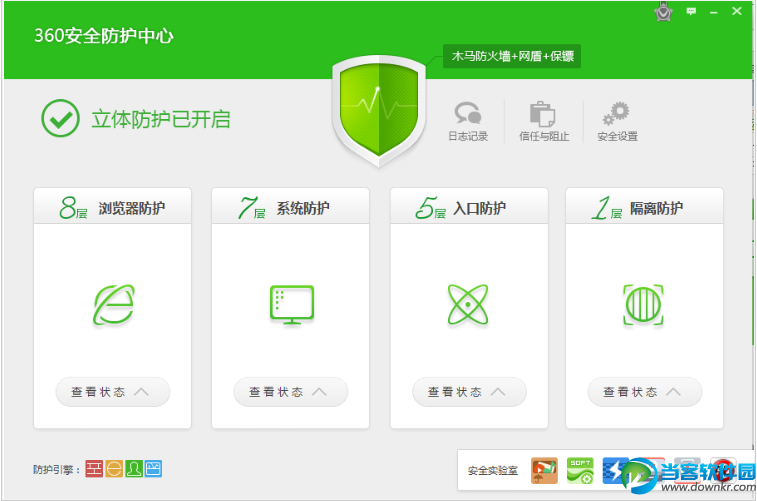Viewport: 757px width, 501px height.
Task: Click the system protection monitor icon
Action: (292, 305)
